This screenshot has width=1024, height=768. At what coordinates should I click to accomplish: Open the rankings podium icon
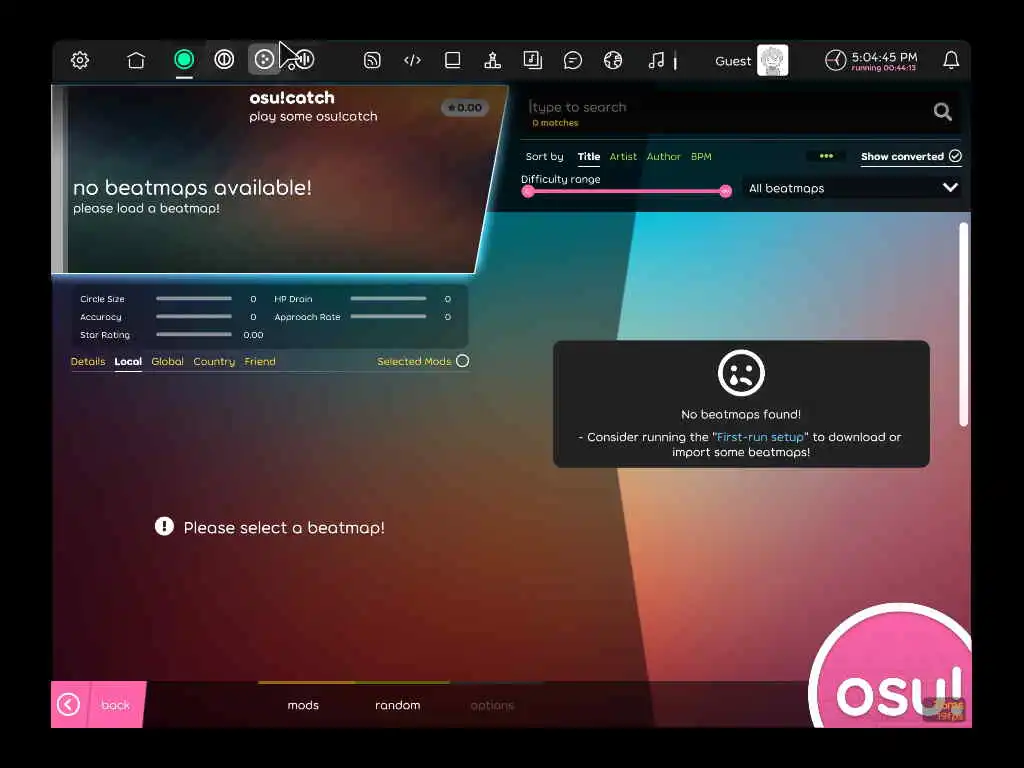click(492, 61)
